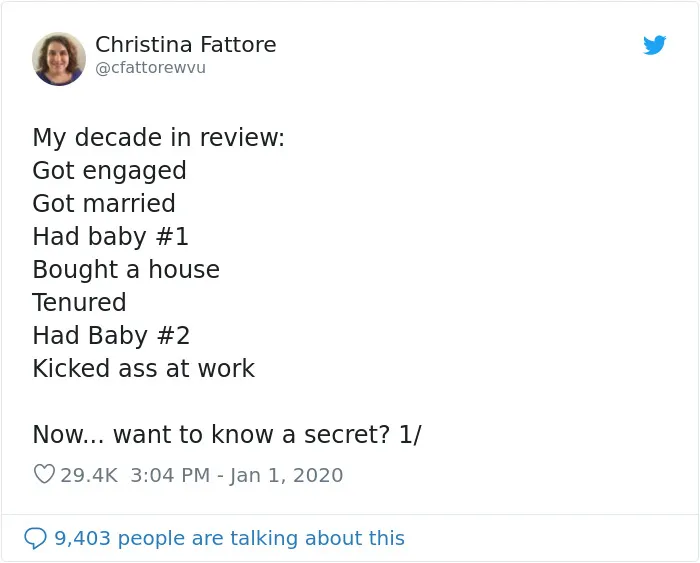Open '9,403 people are talking about this'
Viewport: 700px width, 563px height.
pyautogui.click(x=229, y=538)
